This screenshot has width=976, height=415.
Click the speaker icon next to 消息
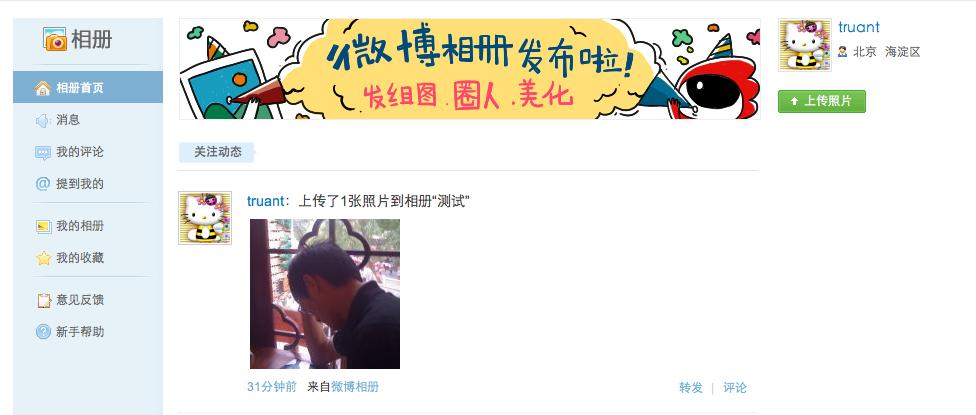pos(43,120)
